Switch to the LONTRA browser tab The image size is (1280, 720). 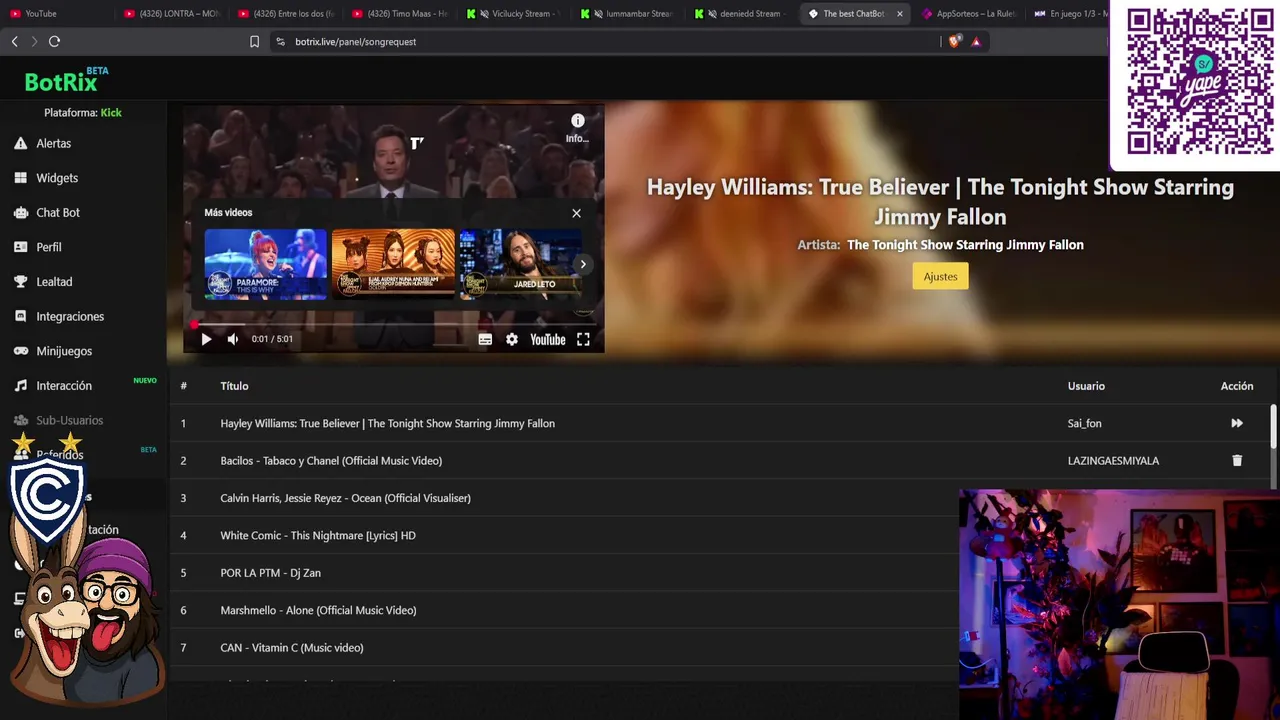[172, 14]
